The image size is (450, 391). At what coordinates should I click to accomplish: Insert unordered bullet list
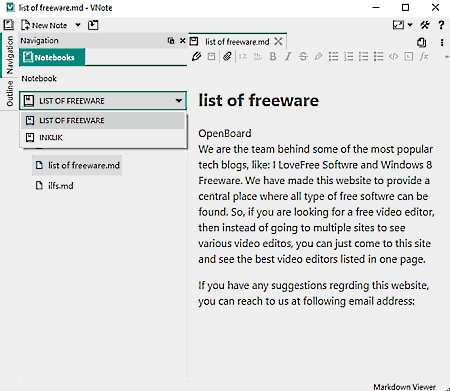333,56
